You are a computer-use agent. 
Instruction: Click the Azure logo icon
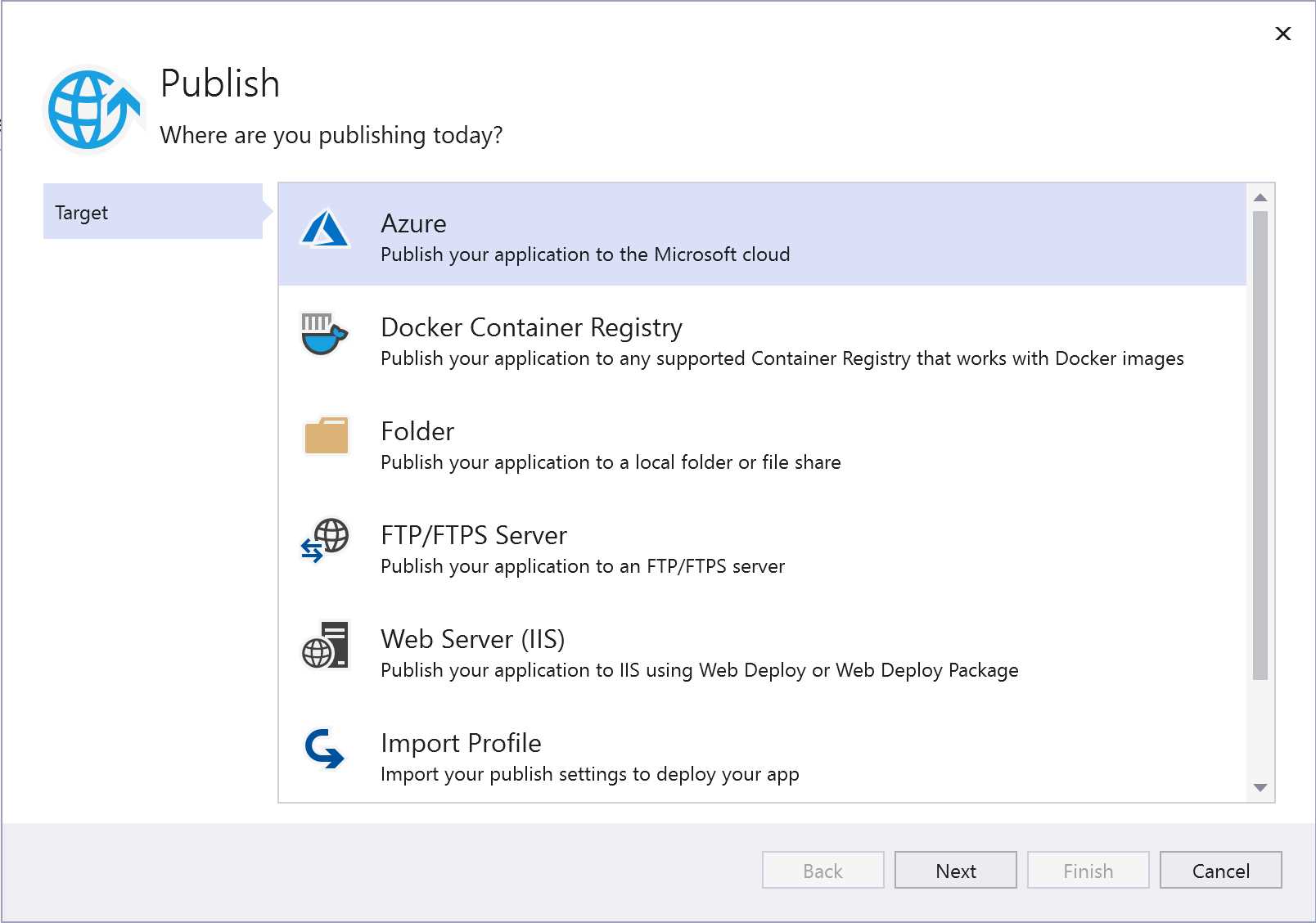pos(325,228)
